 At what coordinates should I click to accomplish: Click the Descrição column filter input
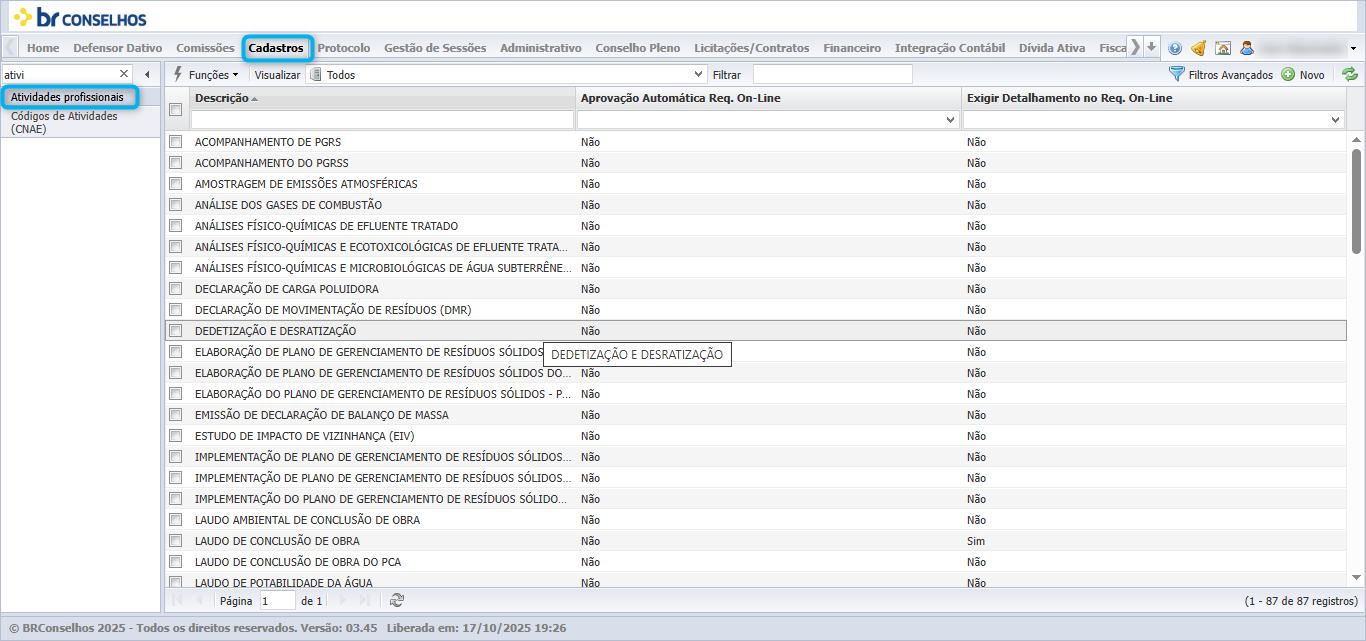click(382, 120)
